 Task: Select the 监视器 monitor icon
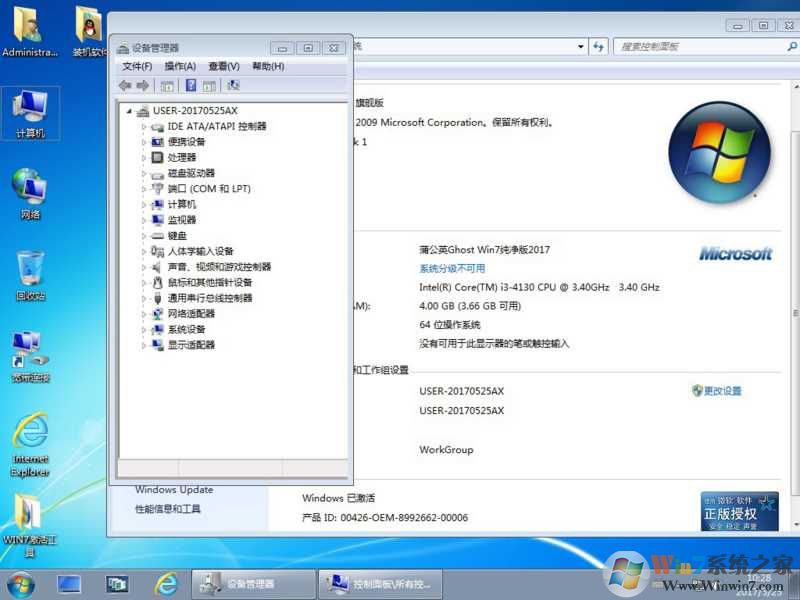tap(158, 220)
